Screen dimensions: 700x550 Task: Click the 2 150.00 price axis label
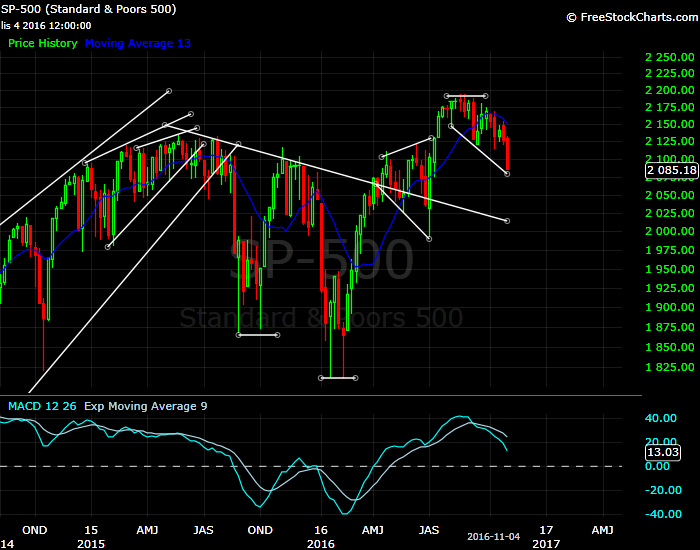pyautogui.click(x=670, y=124)
